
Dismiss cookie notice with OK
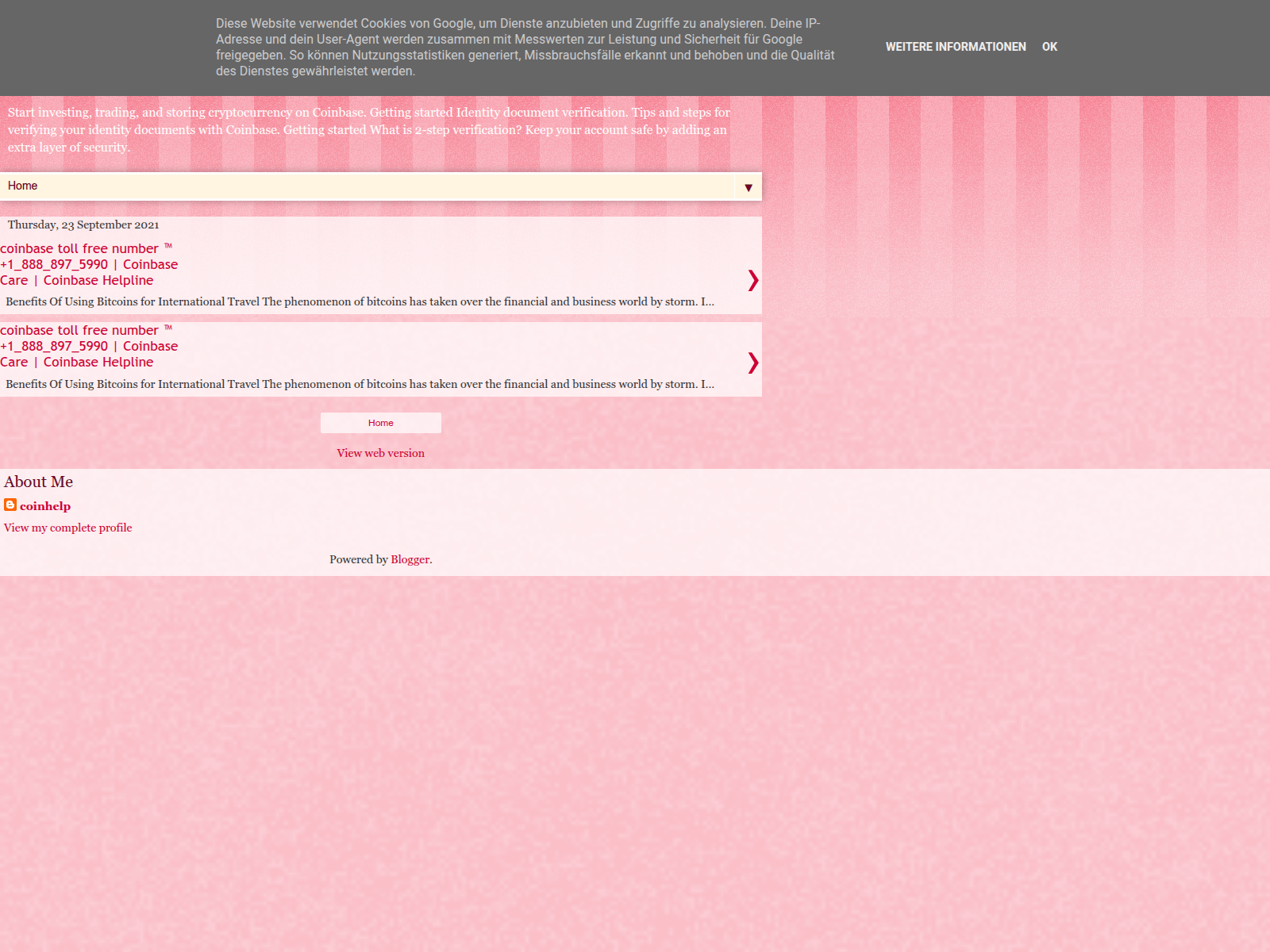[x=1049, y=47]
